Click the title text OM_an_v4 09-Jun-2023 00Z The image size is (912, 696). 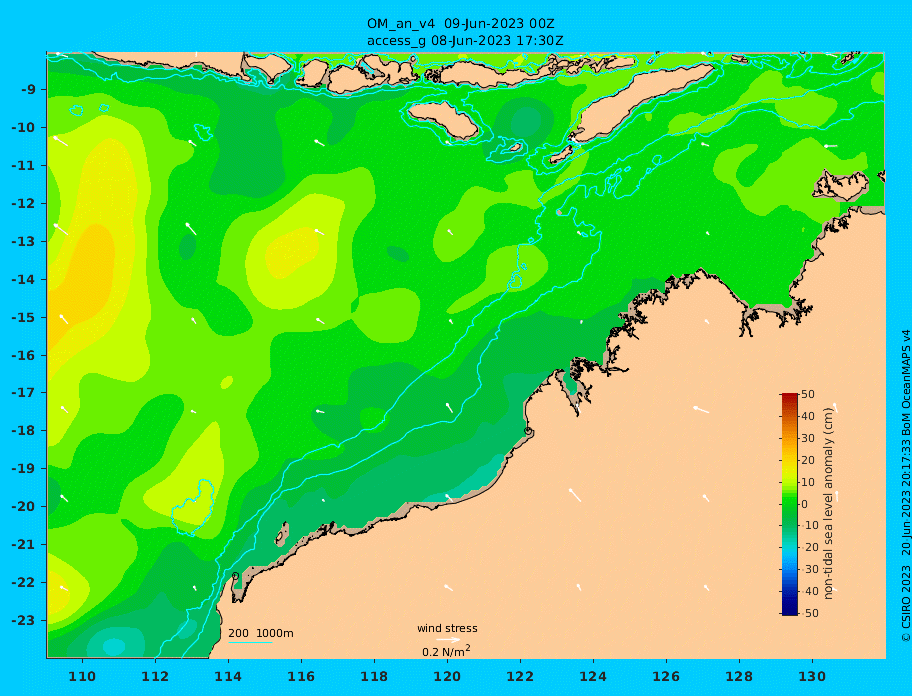point(461,24)
